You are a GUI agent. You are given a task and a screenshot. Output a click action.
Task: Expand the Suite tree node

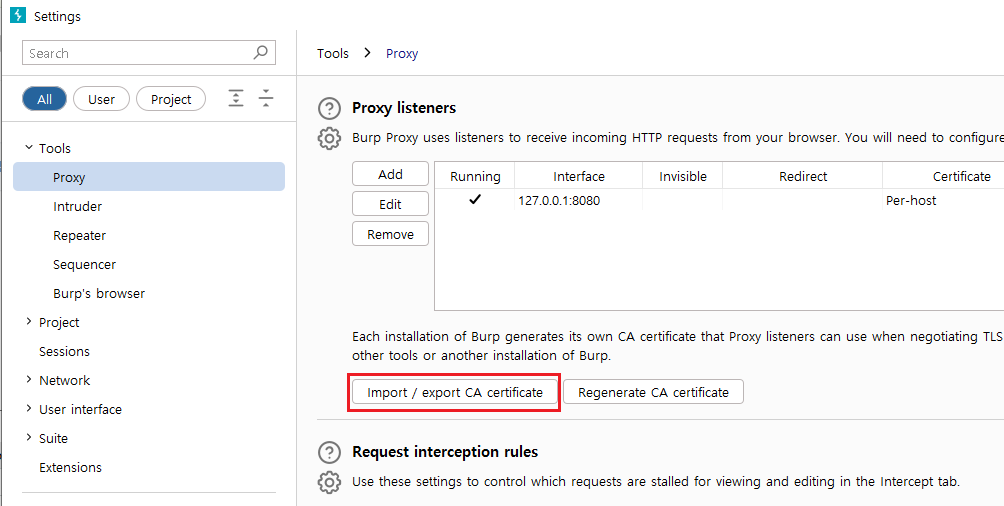pos(28,438)
